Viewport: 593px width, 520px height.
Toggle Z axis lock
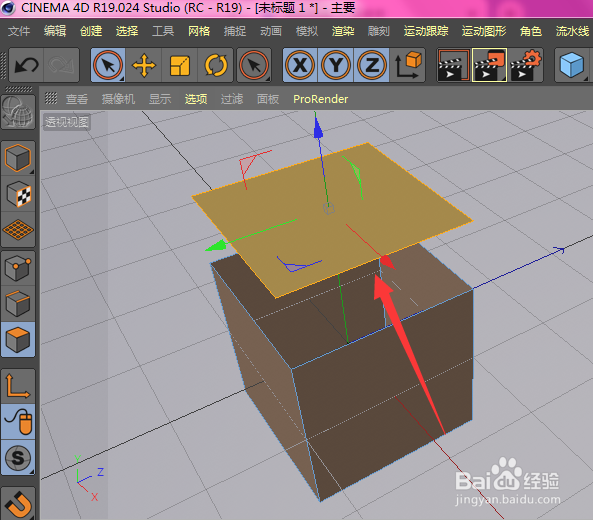point(372,65)
